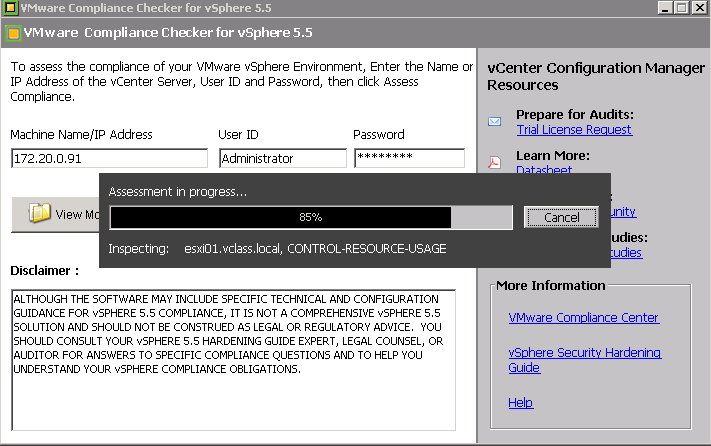The image size is (711, 446).
Task: Click the 'Assessment in progress...' text
Action: click(x=178, y=192)
